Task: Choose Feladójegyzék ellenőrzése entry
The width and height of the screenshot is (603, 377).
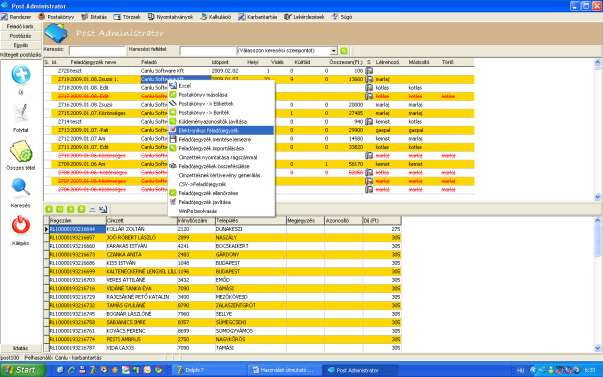Action: 221,193
